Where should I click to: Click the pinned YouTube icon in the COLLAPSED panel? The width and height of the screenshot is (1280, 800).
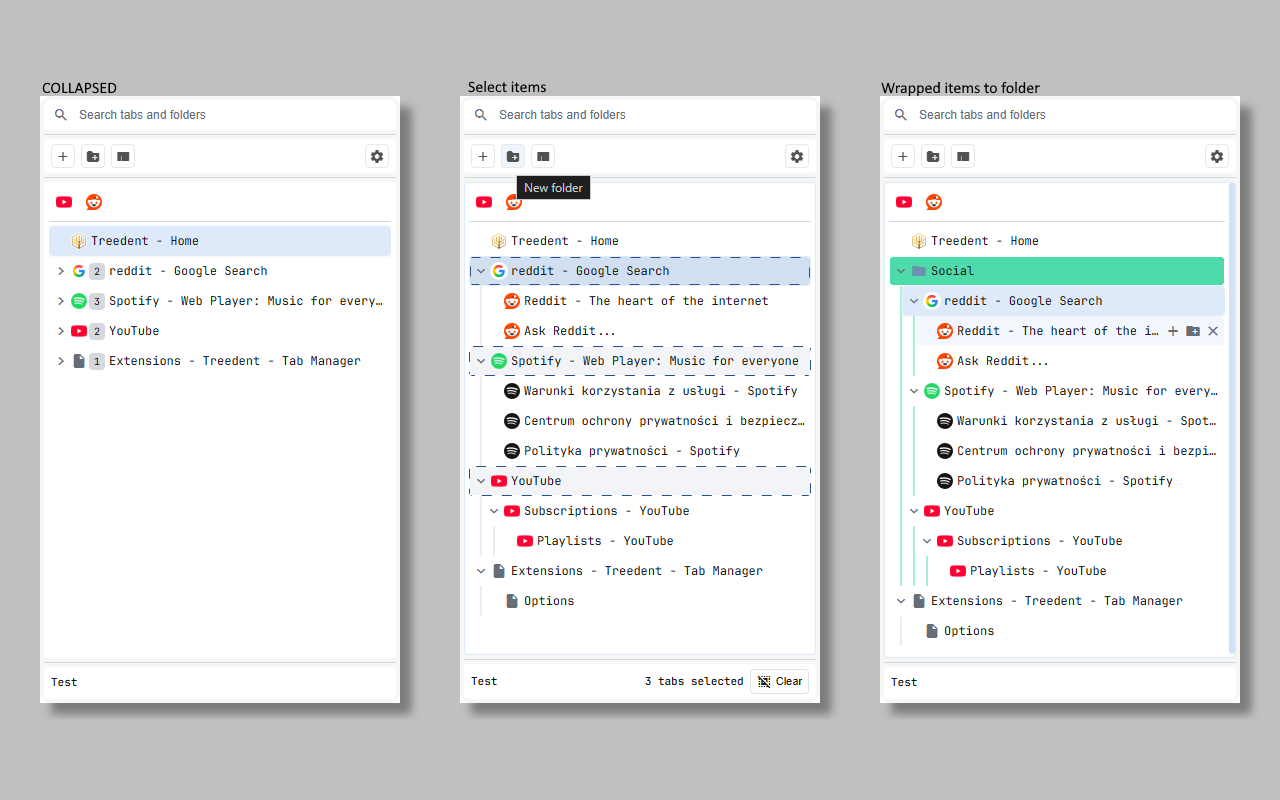pos(64,202)
